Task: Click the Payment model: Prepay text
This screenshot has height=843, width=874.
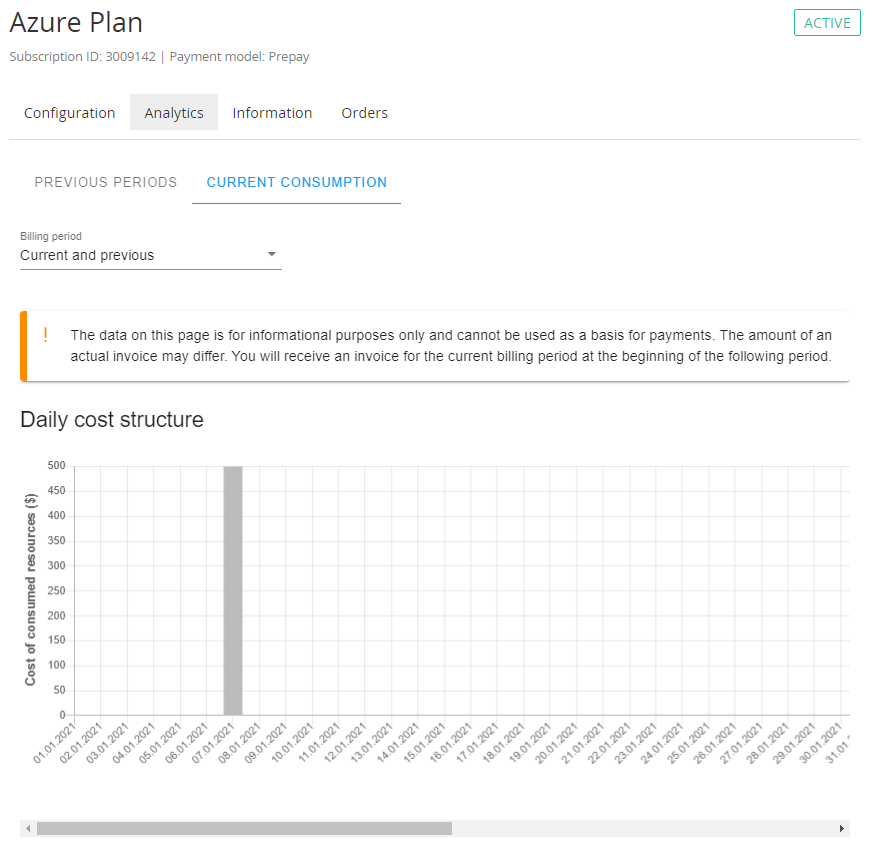Action: click(x=239, y=57)
